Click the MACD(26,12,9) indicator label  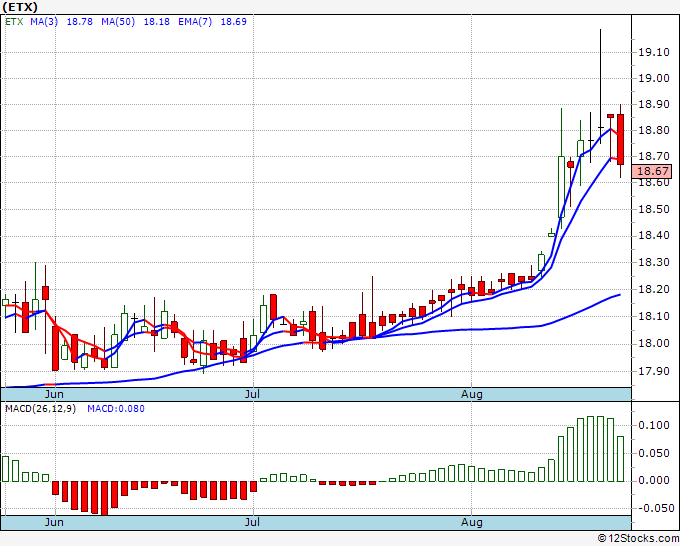[x=40, y=409]
